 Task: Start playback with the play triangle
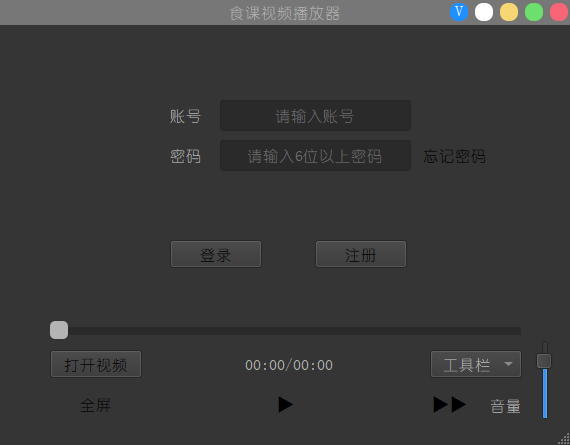286,405
